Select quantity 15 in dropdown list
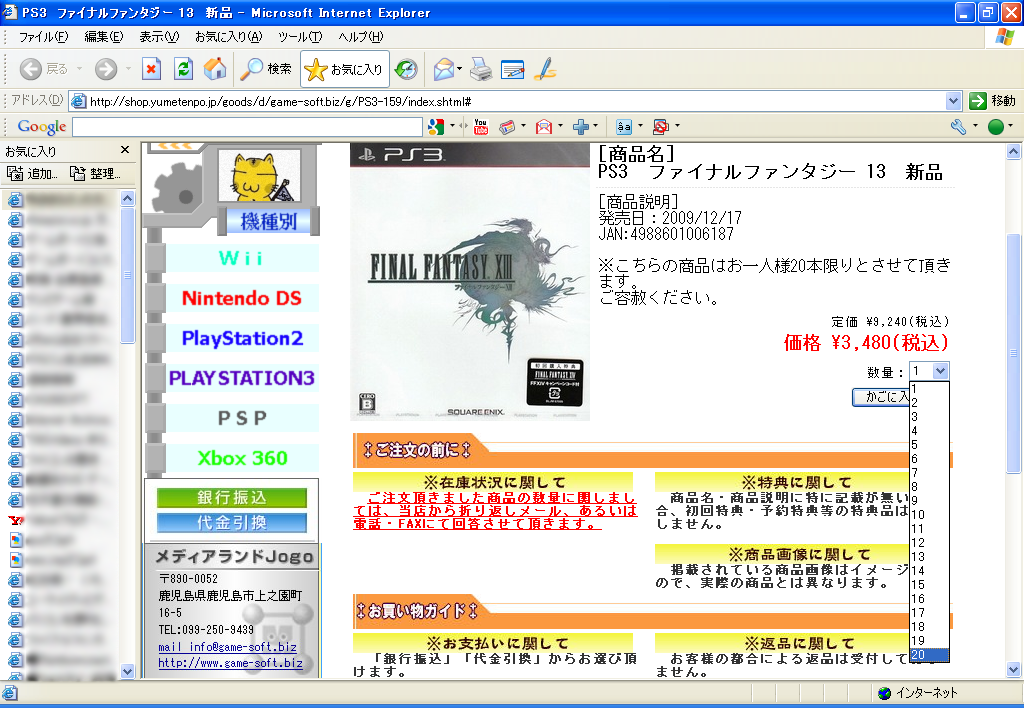Image resolution: width=1024 pixels, height=708 pixels. [929, 585]
